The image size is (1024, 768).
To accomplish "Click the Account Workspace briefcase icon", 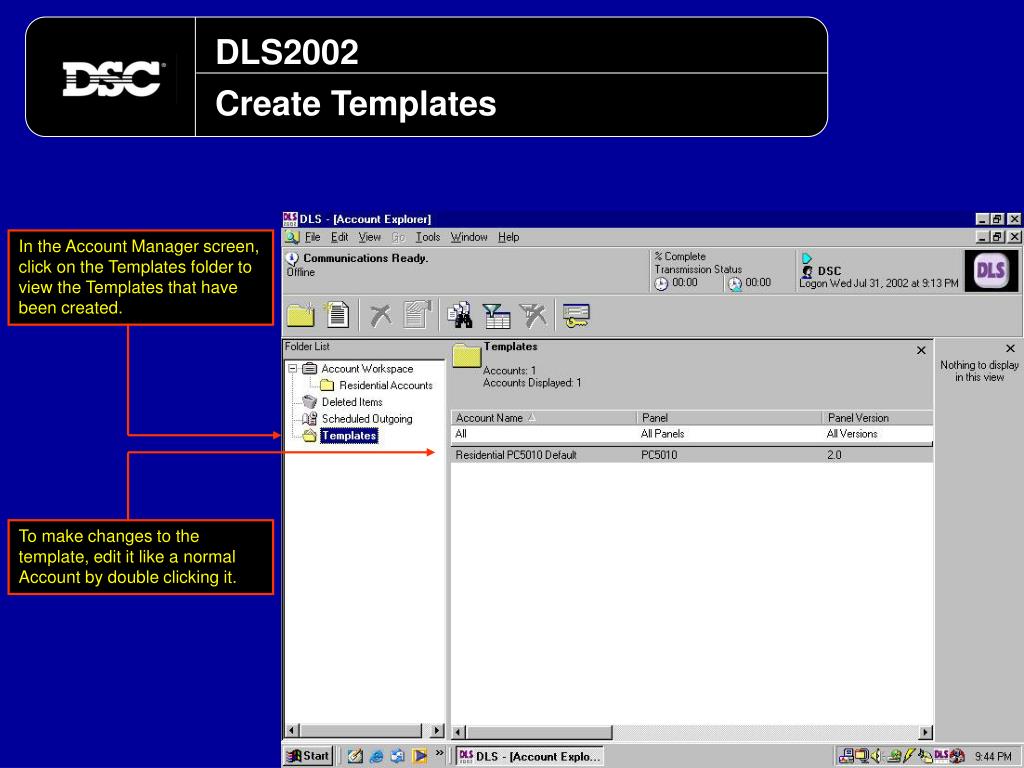I will point(310,368).
